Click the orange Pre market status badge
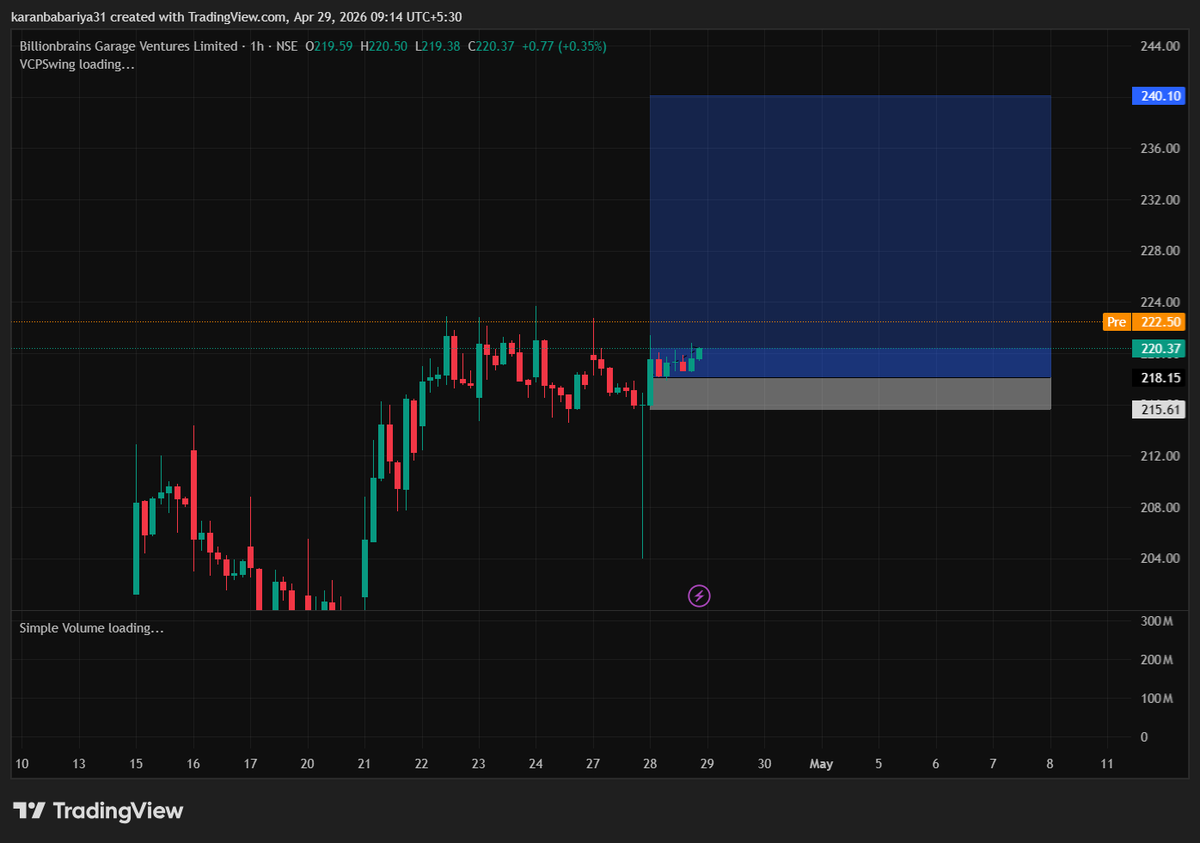This screenshot has width=1200, height=843. point(1116,322)
